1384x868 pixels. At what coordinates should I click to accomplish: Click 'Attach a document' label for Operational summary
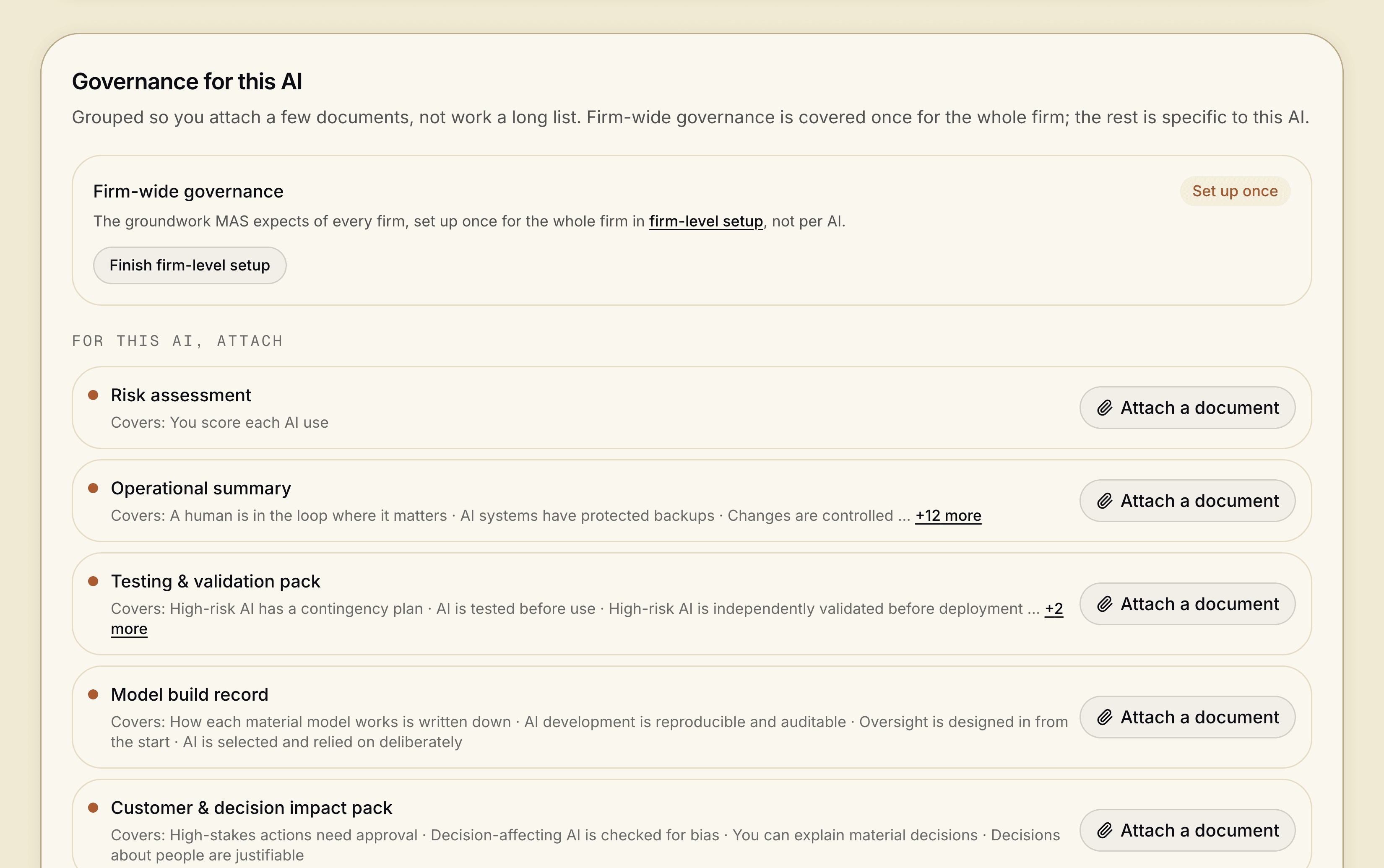tap(1199, 501)
